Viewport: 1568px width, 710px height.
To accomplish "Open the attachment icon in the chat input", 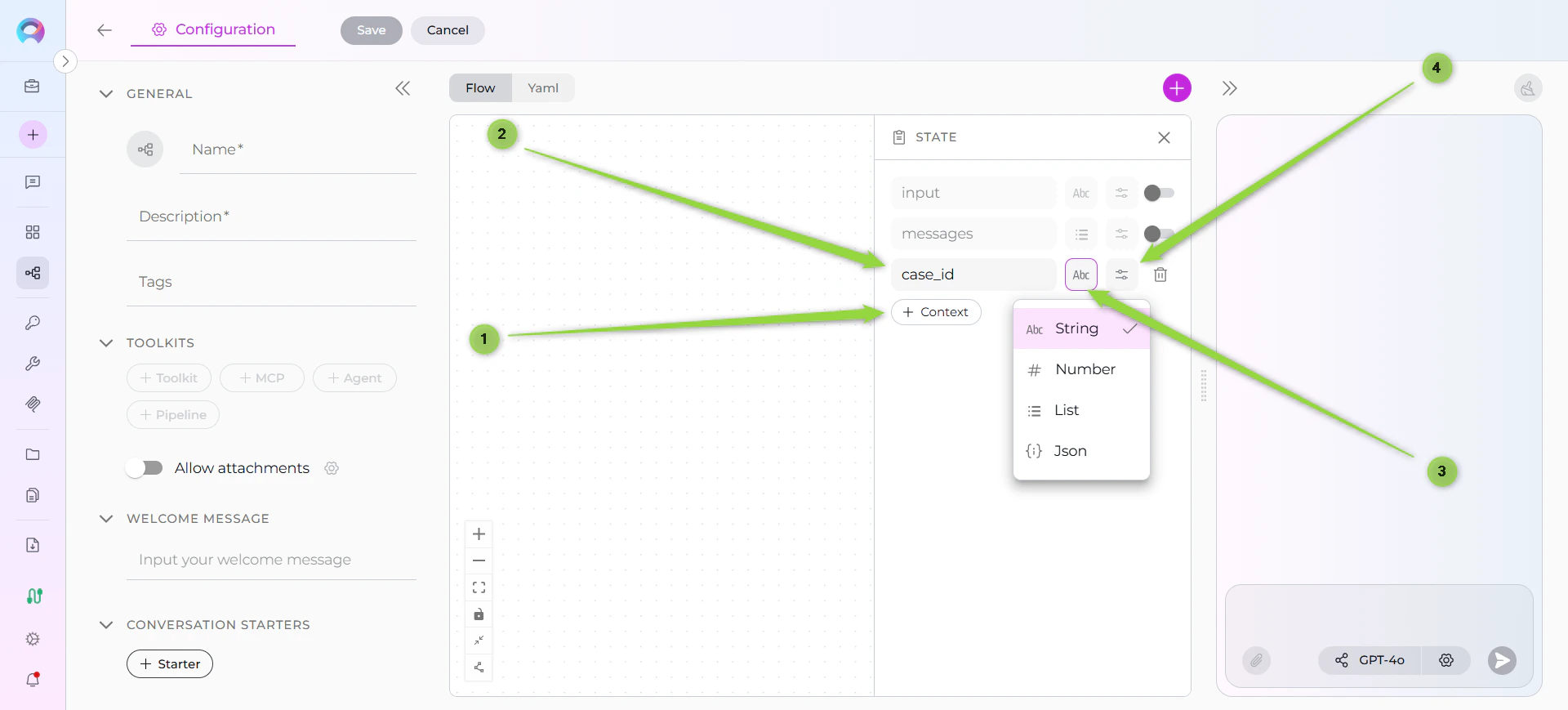I will 1256,661.
